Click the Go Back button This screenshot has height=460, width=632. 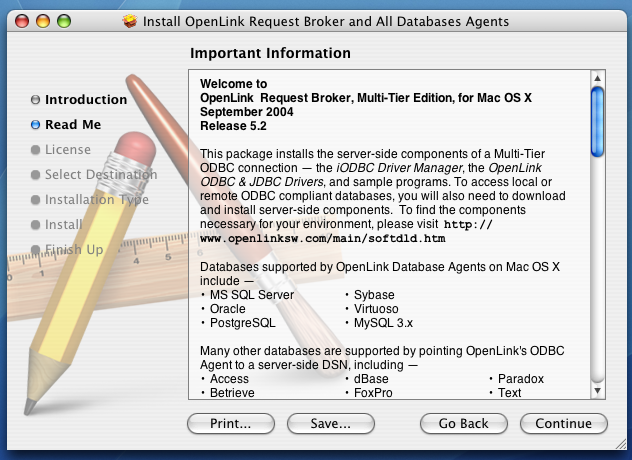pos(464,423)
